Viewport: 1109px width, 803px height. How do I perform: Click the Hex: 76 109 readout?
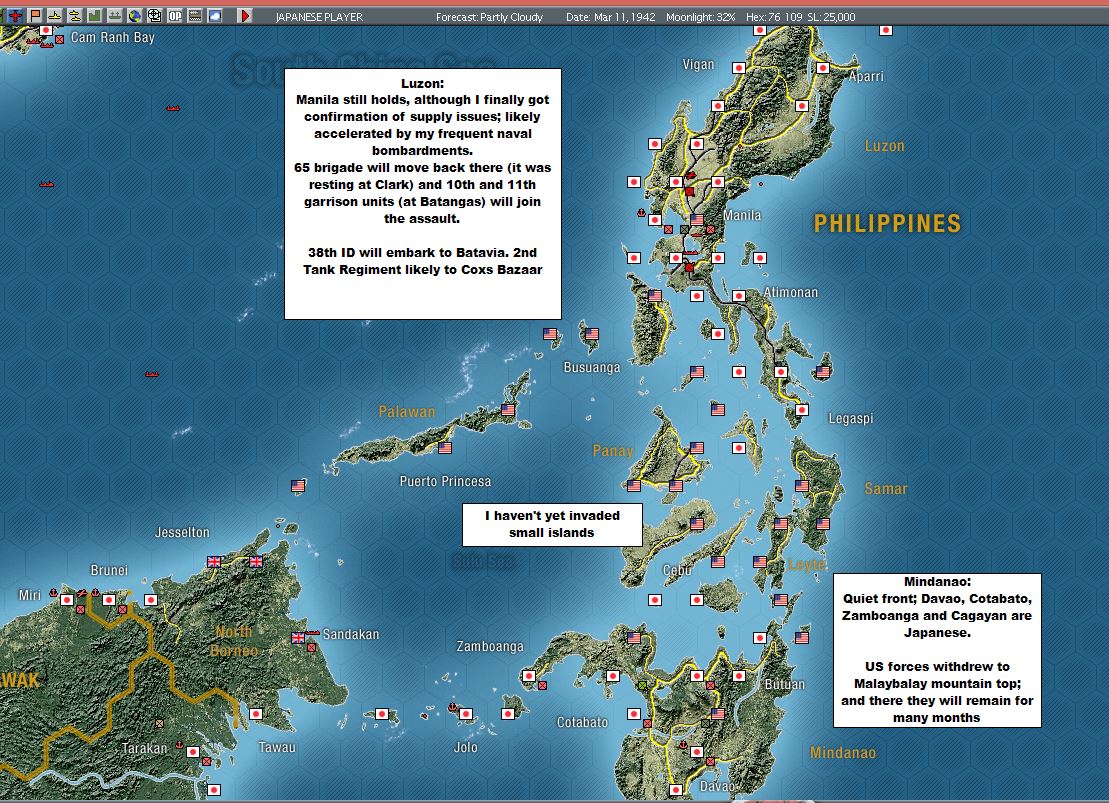click(x=774, y=17)
